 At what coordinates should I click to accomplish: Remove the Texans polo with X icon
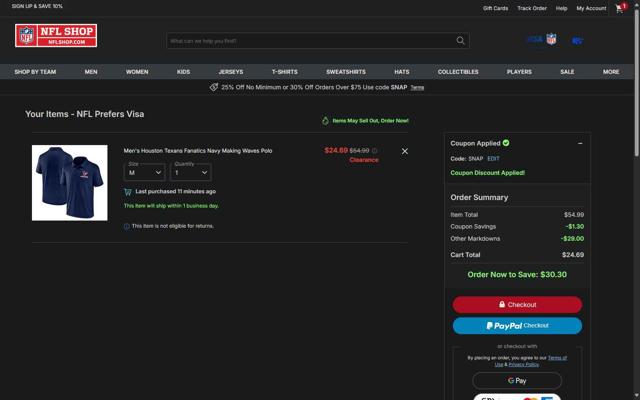point(404,151)
